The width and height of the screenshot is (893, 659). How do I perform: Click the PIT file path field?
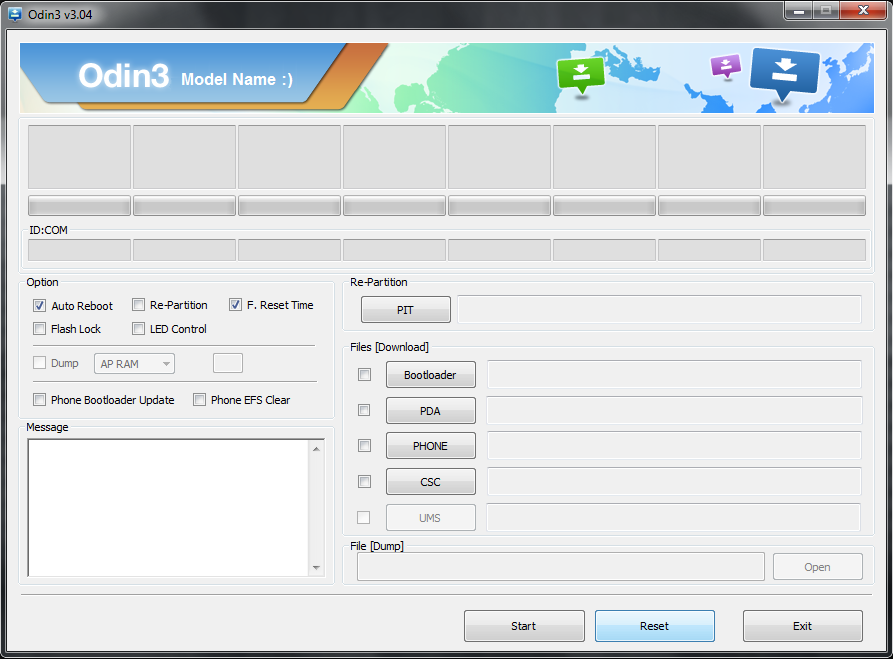[x=659, y=309]
